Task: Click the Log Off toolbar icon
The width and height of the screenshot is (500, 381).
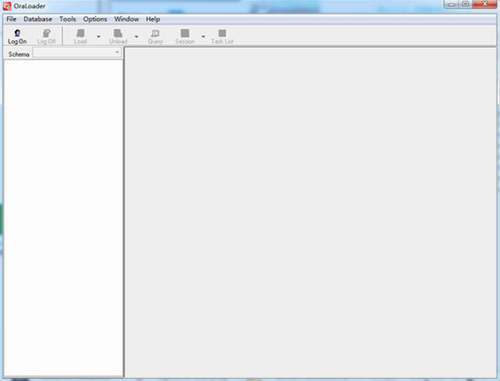Action: 46,33
